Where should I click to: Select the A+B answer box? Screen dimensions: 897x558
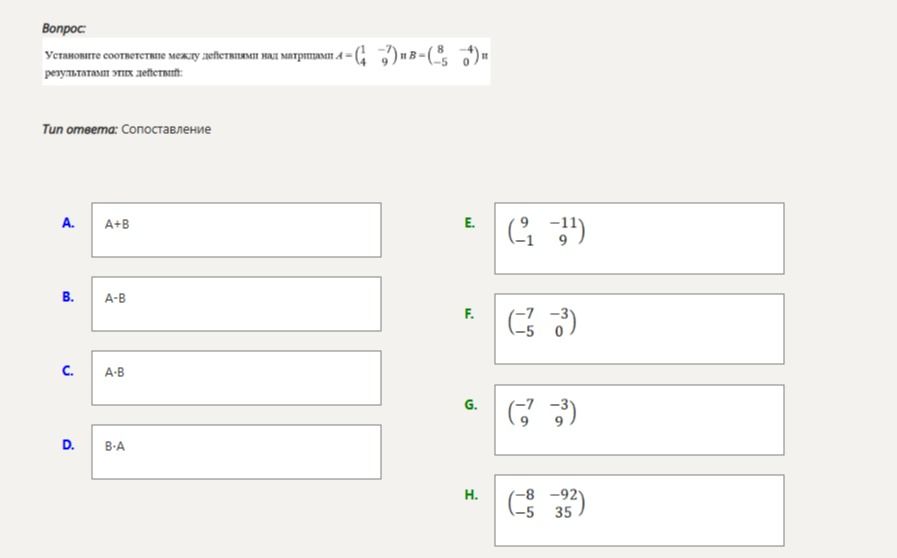pos(236,229)
